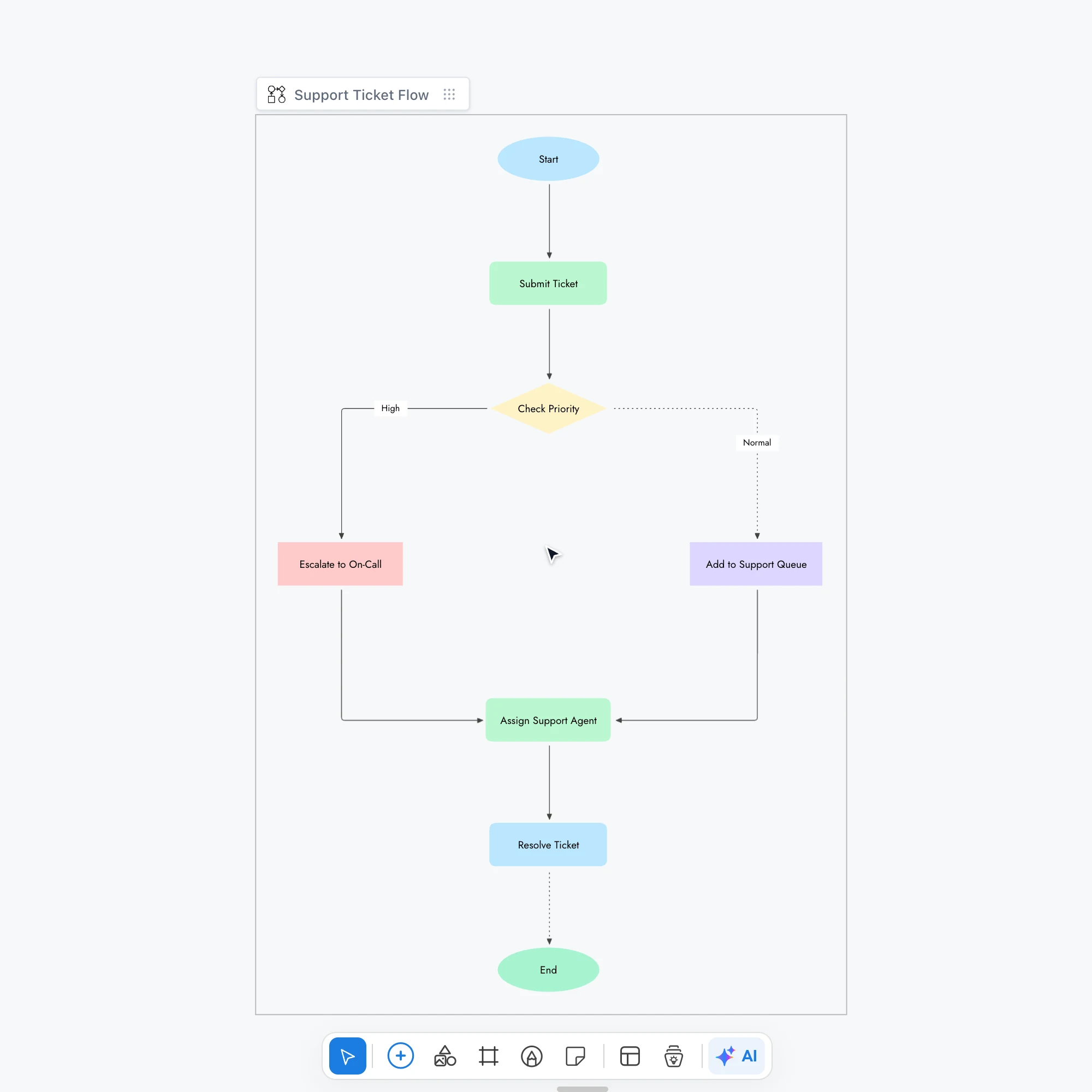Click the drag handle dots on frame title
Viewport: 1092px width, 1092px height.
[x=449, y=94]
